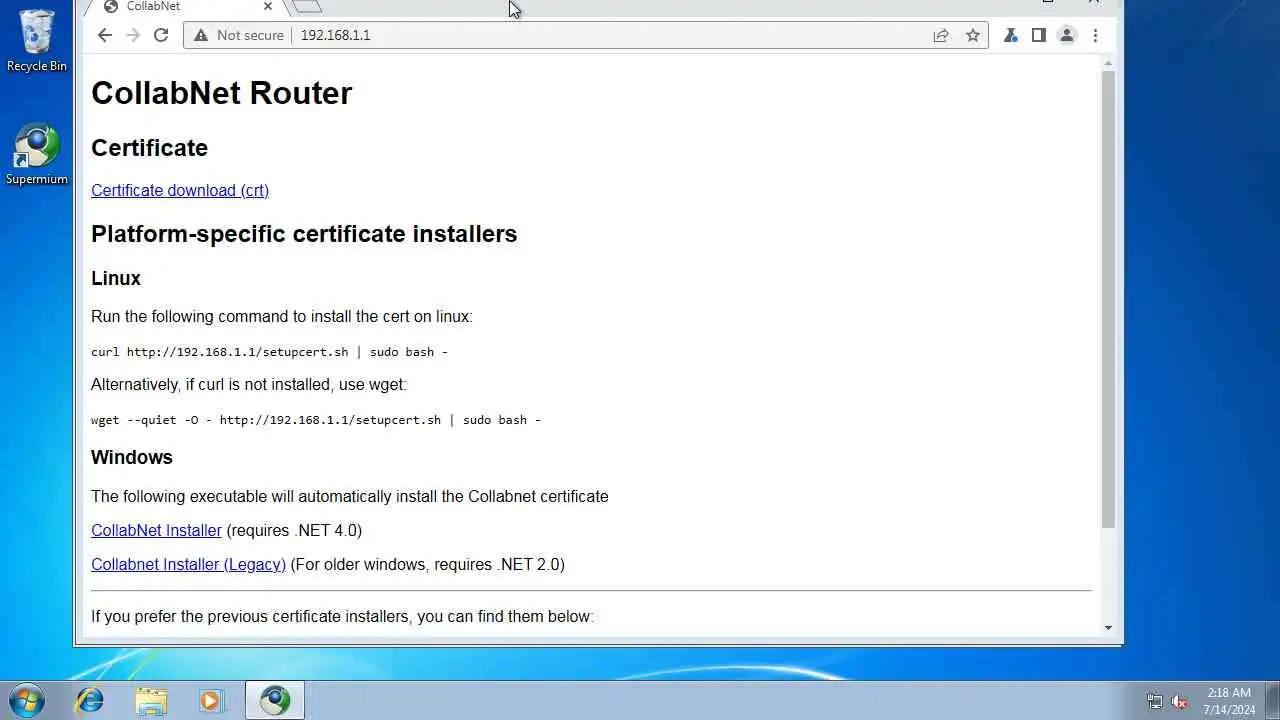Close the CollabNet tab
Viewport: 1280px width, 720px height.
pyautogui.click(x=268, y=6)
